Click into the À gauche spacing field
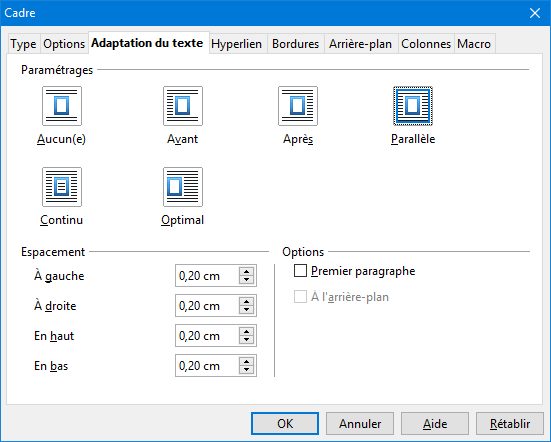This screenshot has height=442, width=551. pos(207,276)
